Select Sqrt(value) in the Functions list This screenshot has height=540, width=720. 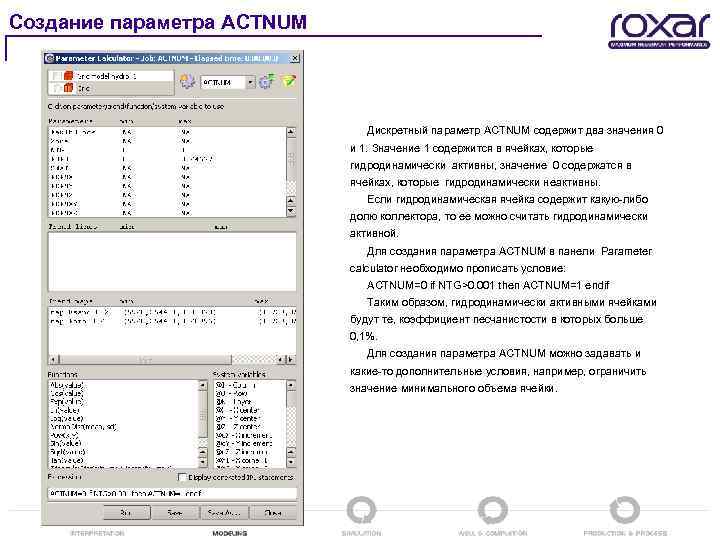[x=68, y=451]
